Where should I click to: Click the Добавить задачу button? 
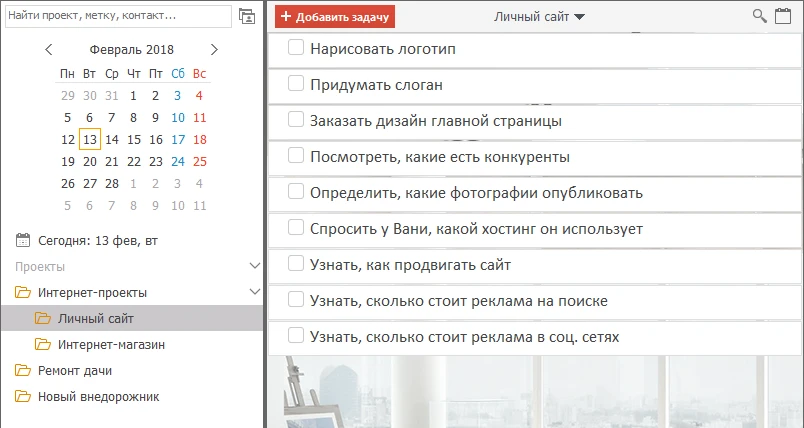[335, 16]
